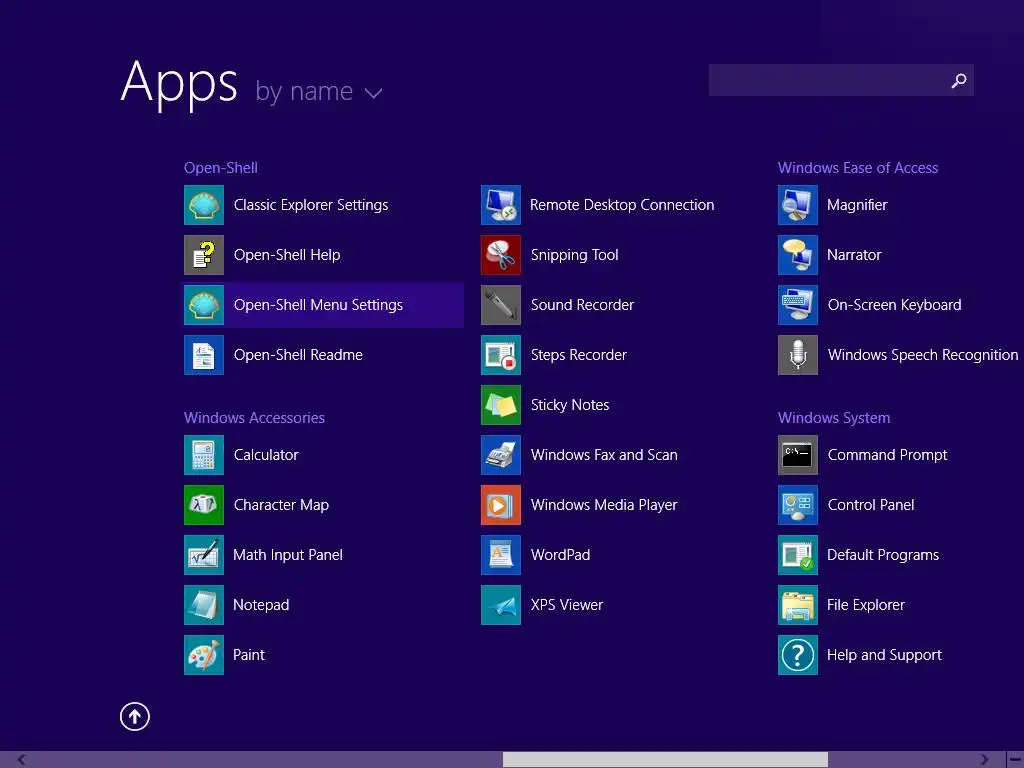This screenshot has height=768, width=1024.
Task: Click the Open-Shell Help question mark icon
Action: tap(204, 255)
